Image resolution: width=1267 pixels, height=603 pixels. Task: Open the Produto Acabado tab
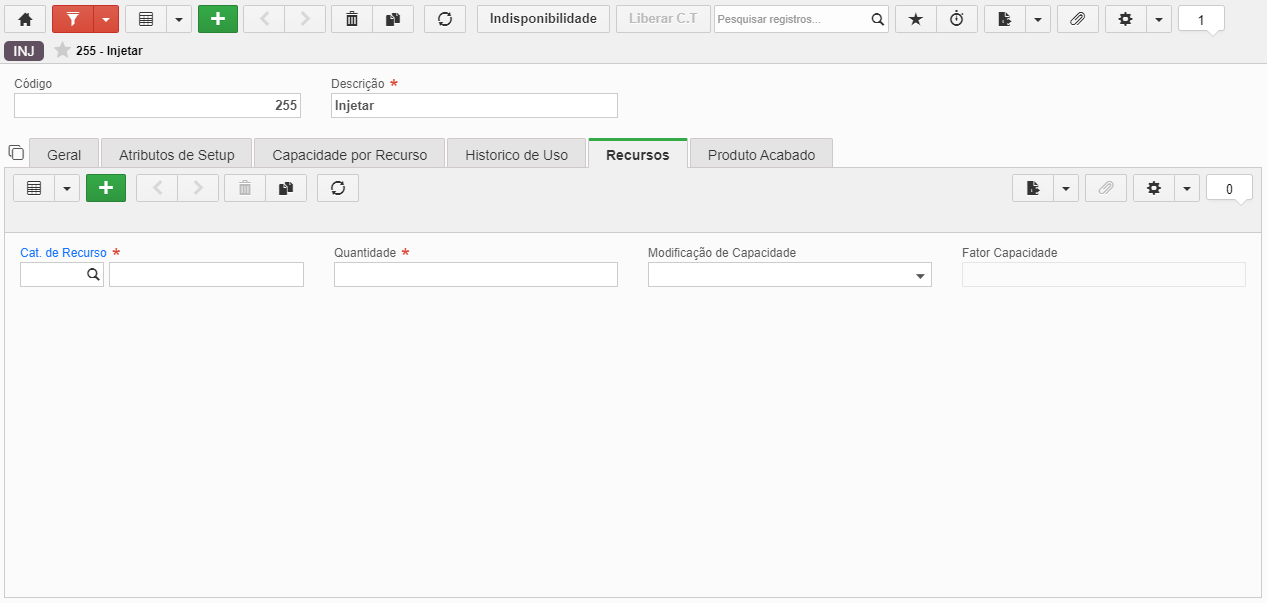(761, 155)
